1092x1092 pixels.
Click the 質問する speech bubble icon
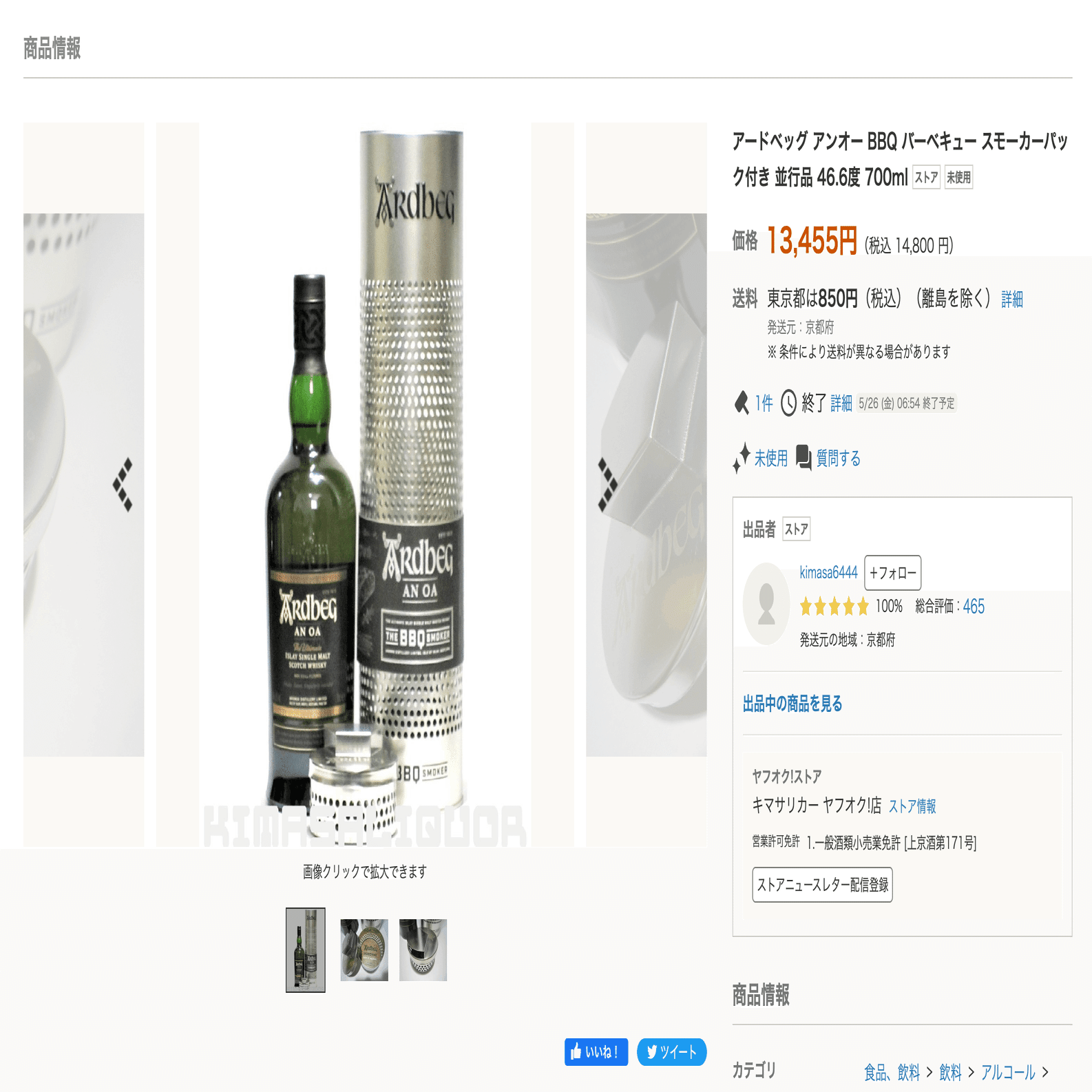(x=804, y=457)
